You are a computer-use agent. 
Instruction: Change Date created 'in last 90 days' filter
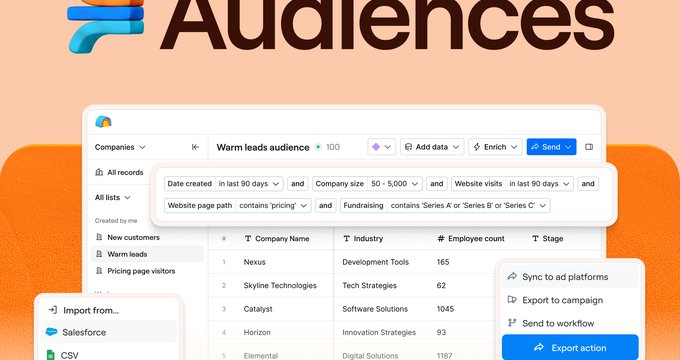[249, 183]
